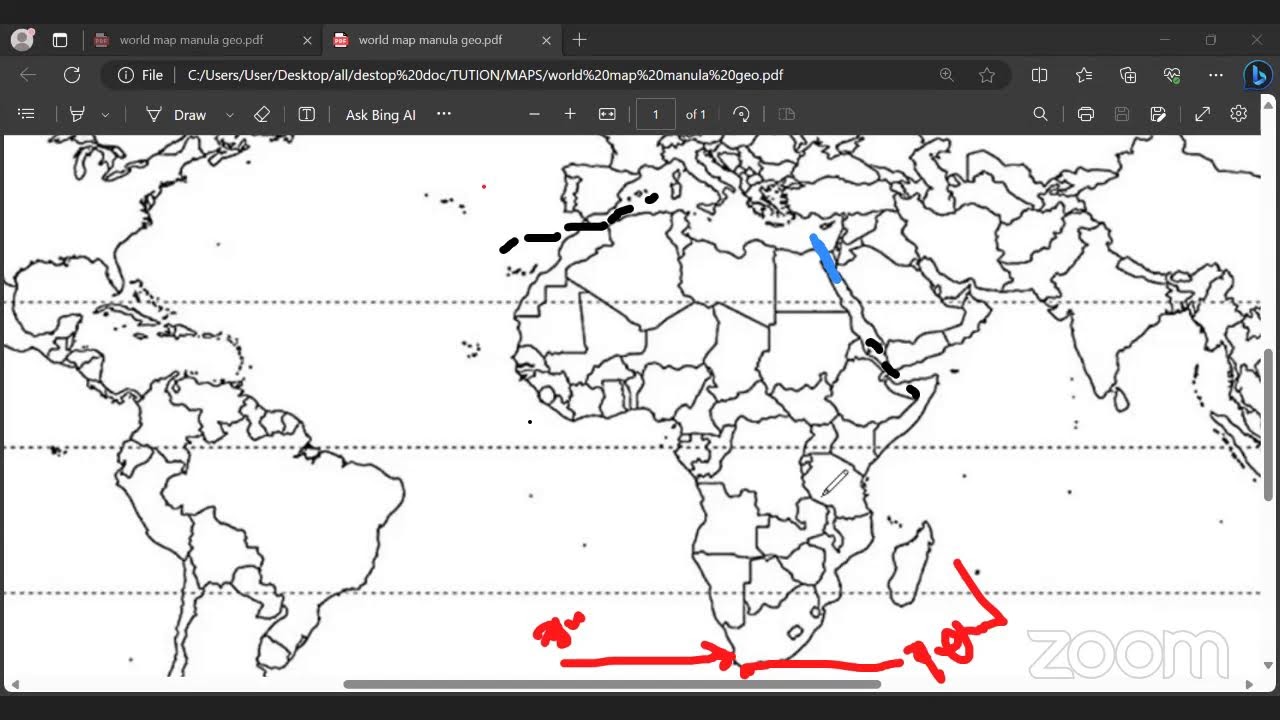Toggle fit to width
The image size is (1280, 720).
[607, 114]
